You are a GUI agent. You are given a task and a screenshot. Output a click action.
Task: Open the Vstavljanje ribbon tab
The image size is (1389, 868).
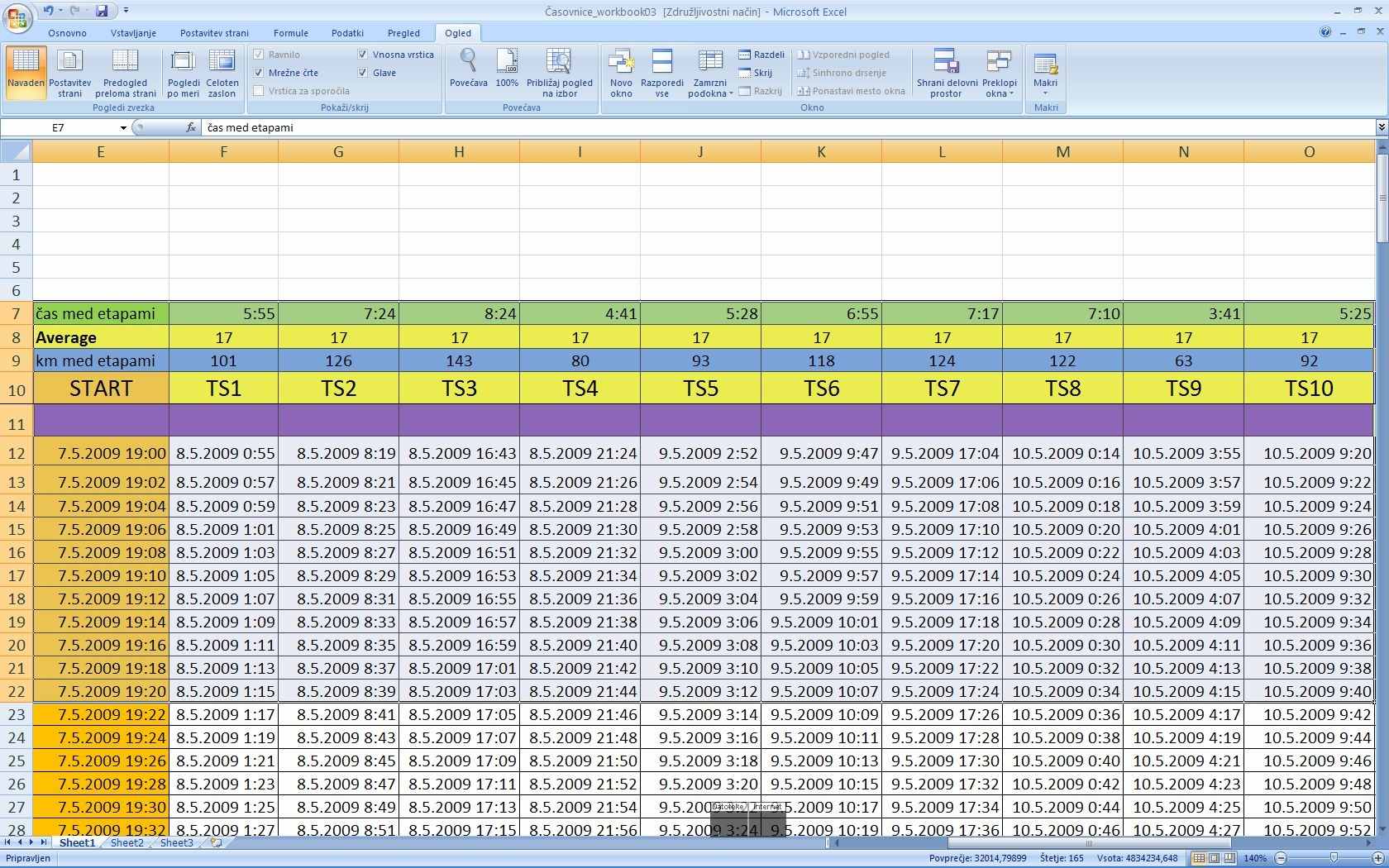[133, 33]
